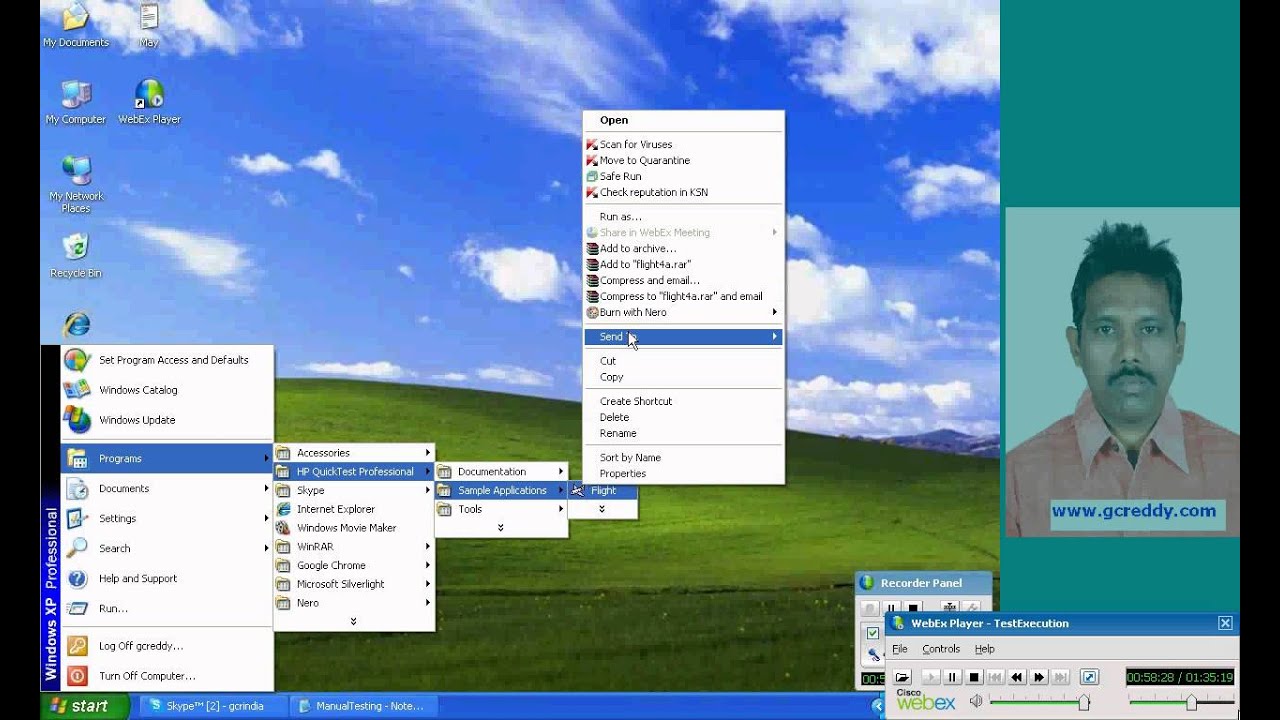The height and width of the screenshot is (720, 1280).
Task: Pause playback in WebEx Player
Action: [x=952, y=677]
